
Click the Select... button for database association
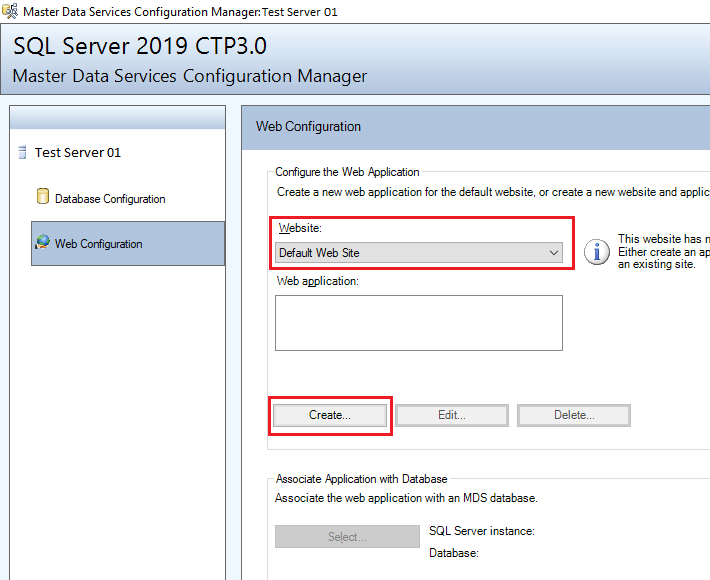pyautogui.click(x=347, y=537)
